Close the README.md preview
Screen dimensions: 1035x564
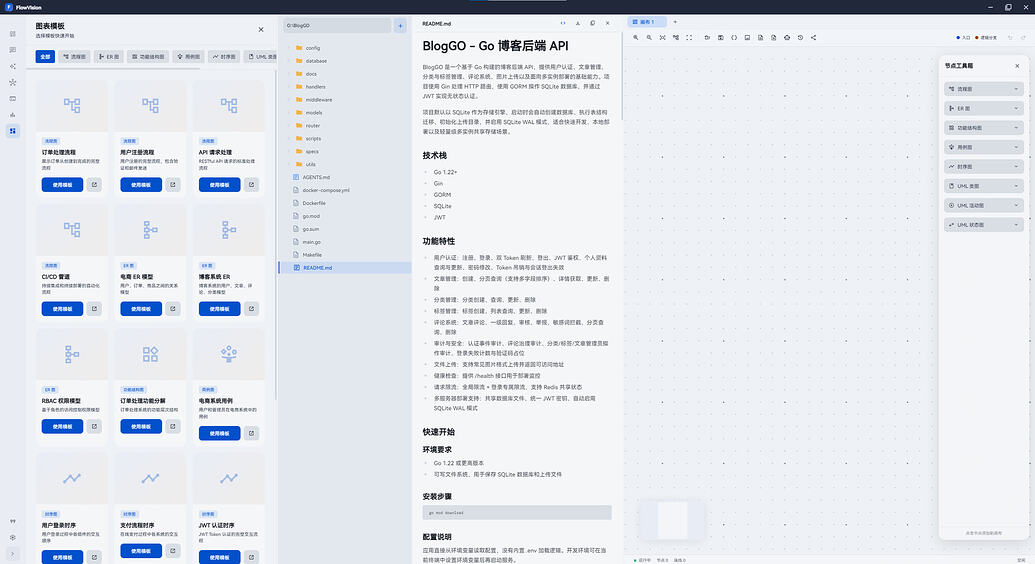pos(607,23)
